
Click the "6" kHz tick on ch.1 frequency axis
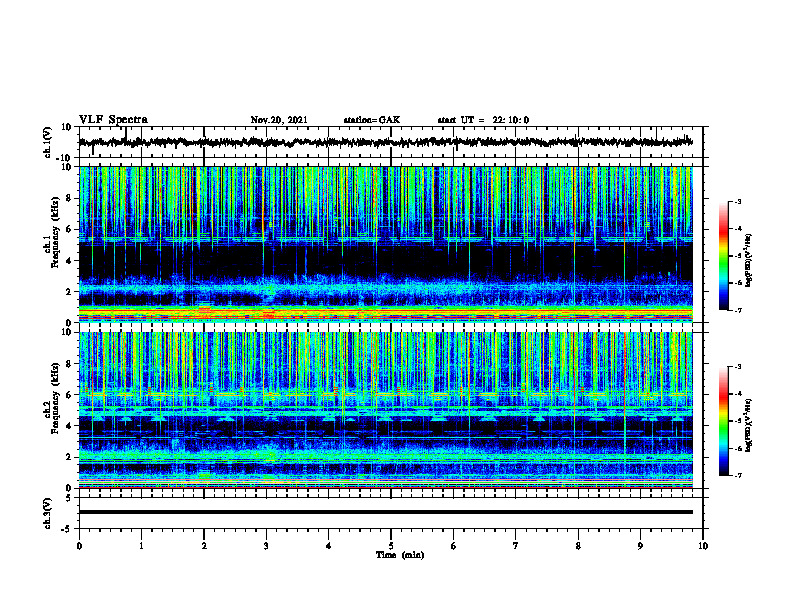tap(69, 229)
